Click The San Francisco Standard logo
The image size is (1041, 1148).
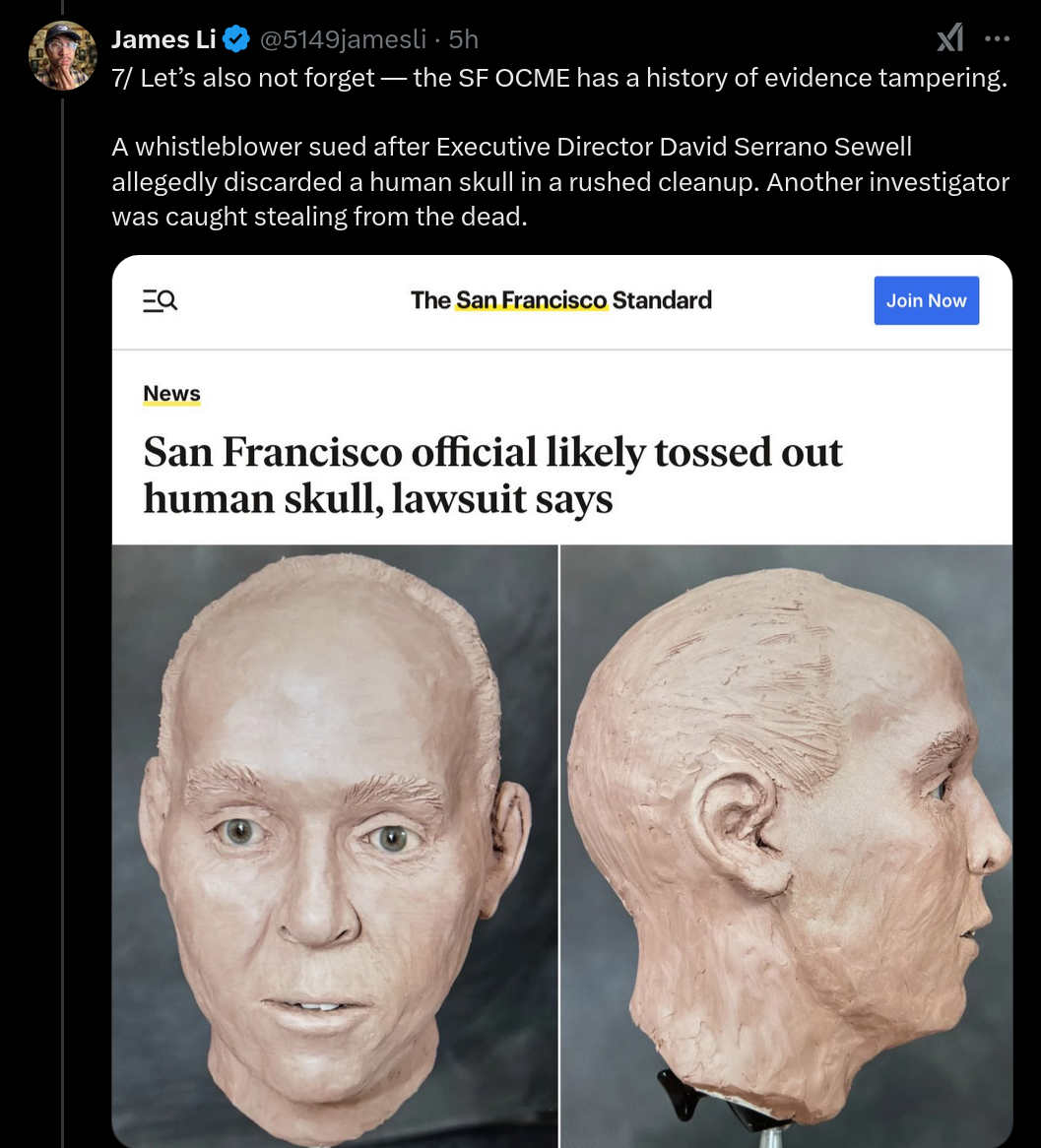[x=561, y=300]
